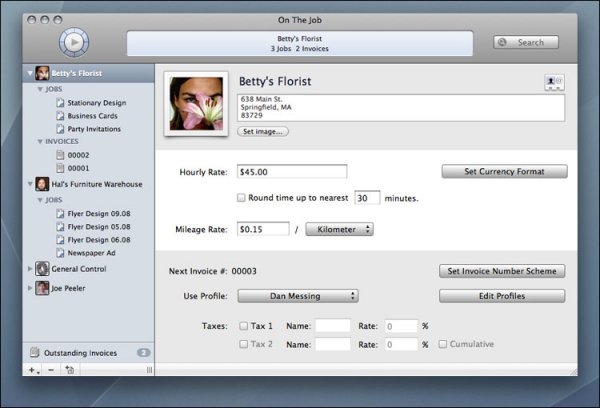
Task: Click the Betty's Florist name heading
Action: (275, 81)
